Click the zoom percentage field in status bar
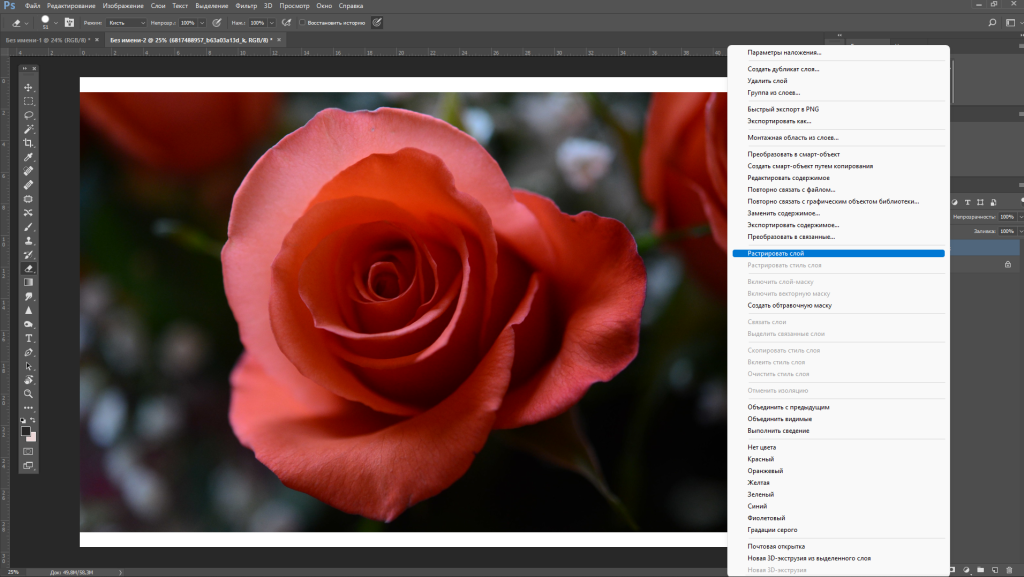Screen dimensions: 1024x577 [14, 572]
